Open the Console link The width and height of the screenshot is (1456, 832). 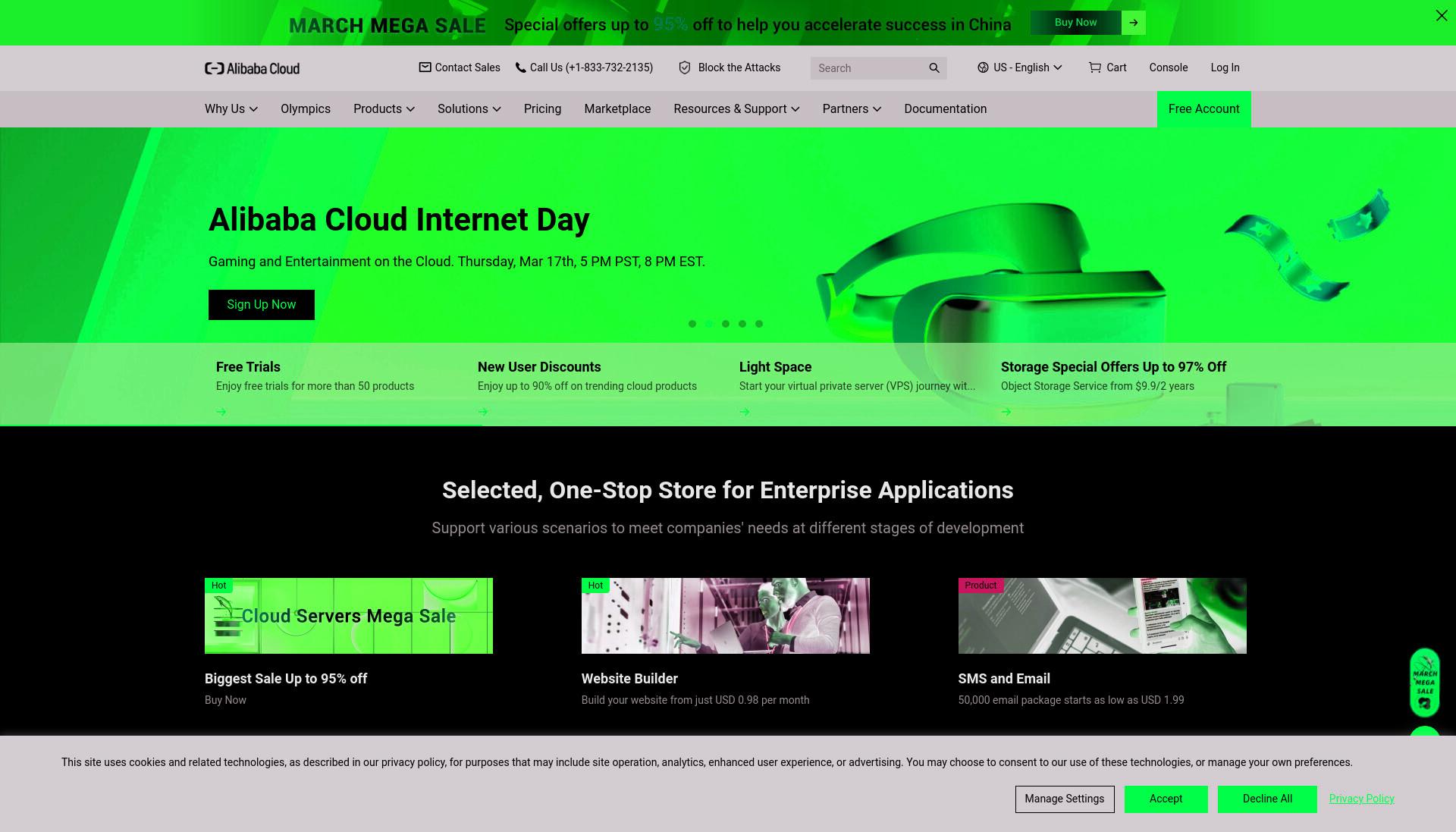[x=1168, y=68]
